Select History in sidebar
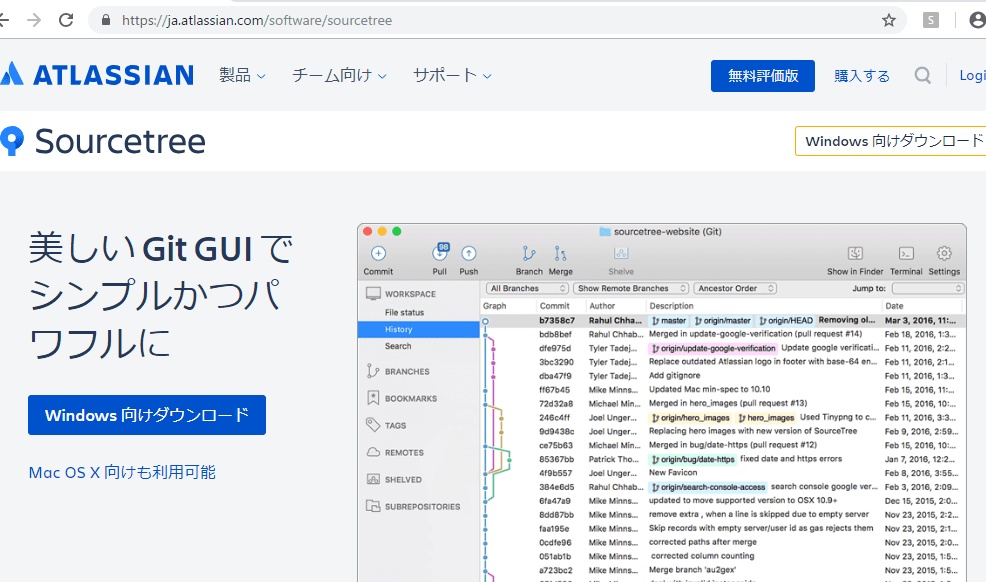 (x=418, y=329)
